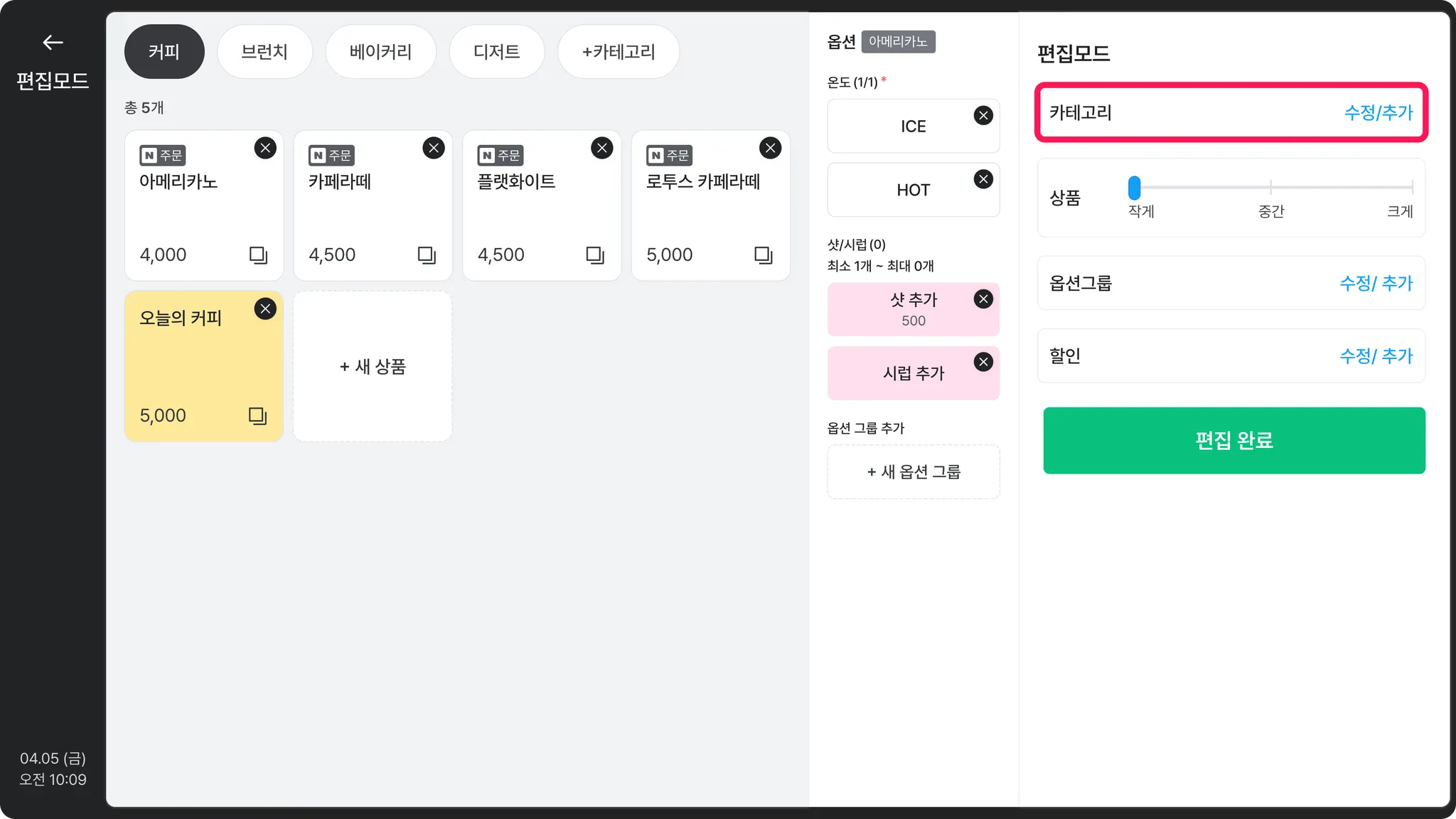This screenshot has height=819, width=1456.
Task: Select the 시럽 추가 option
Action: (913, 373)
